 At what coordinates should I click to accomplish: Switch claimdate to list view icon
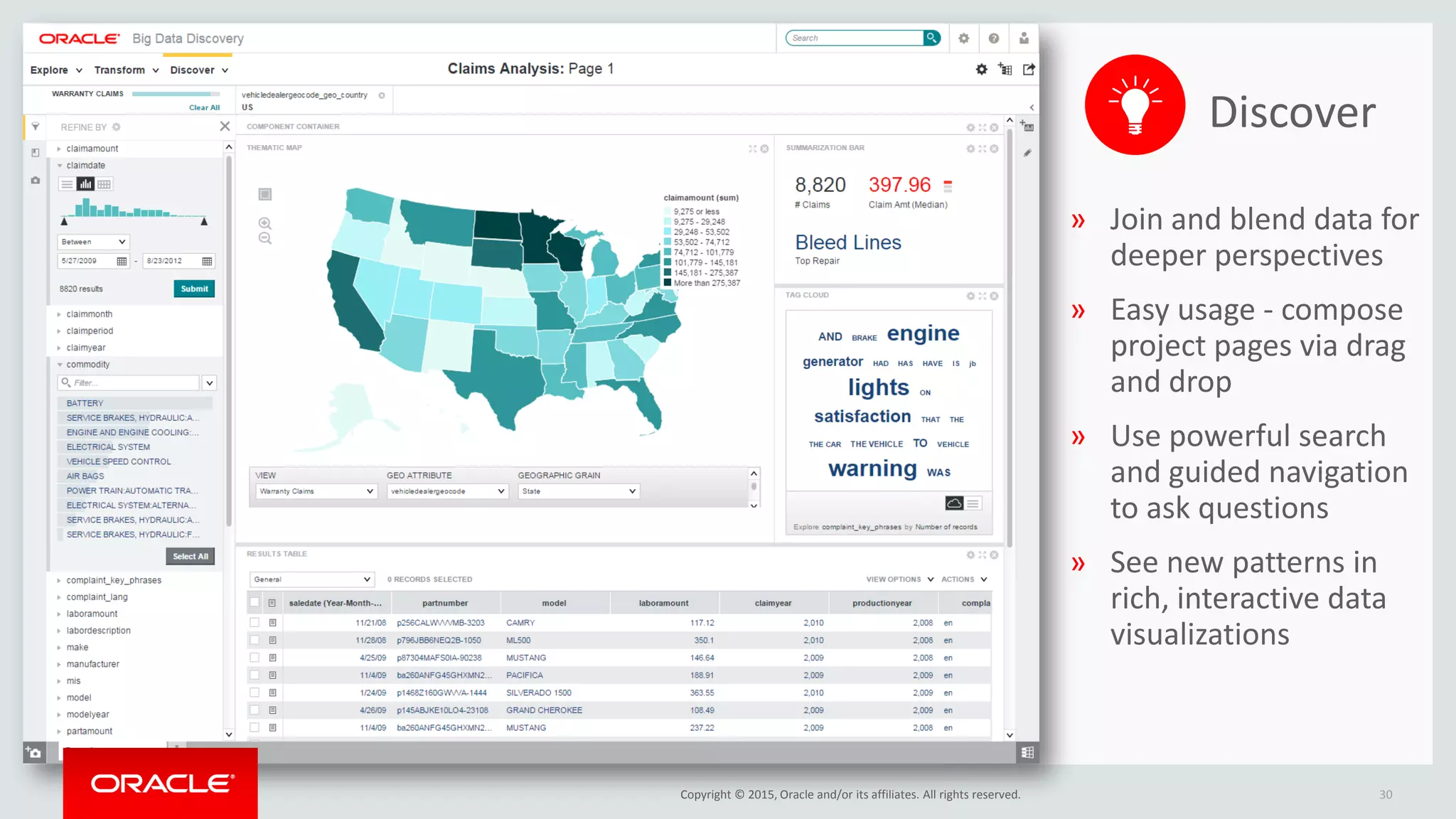click(x=67, y=184)
